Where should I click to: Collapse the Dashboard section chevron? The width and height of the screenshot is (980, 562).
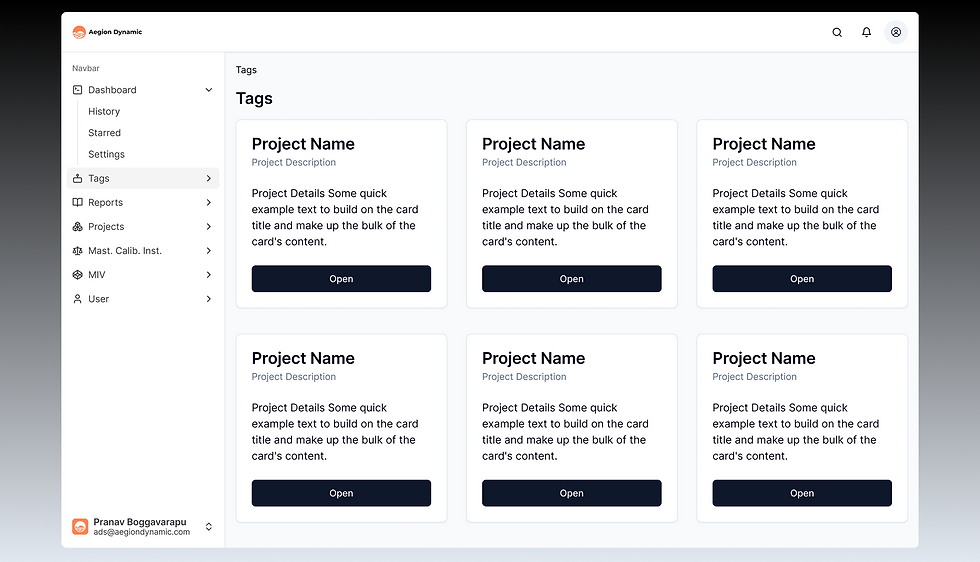click(x=209, y=90)
